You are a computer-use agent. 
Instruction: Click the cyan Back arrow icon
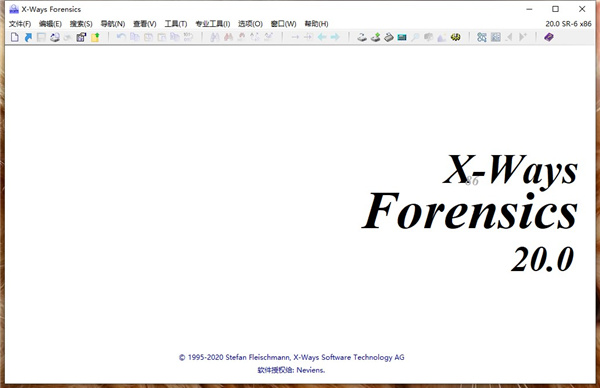coord(322,37)
